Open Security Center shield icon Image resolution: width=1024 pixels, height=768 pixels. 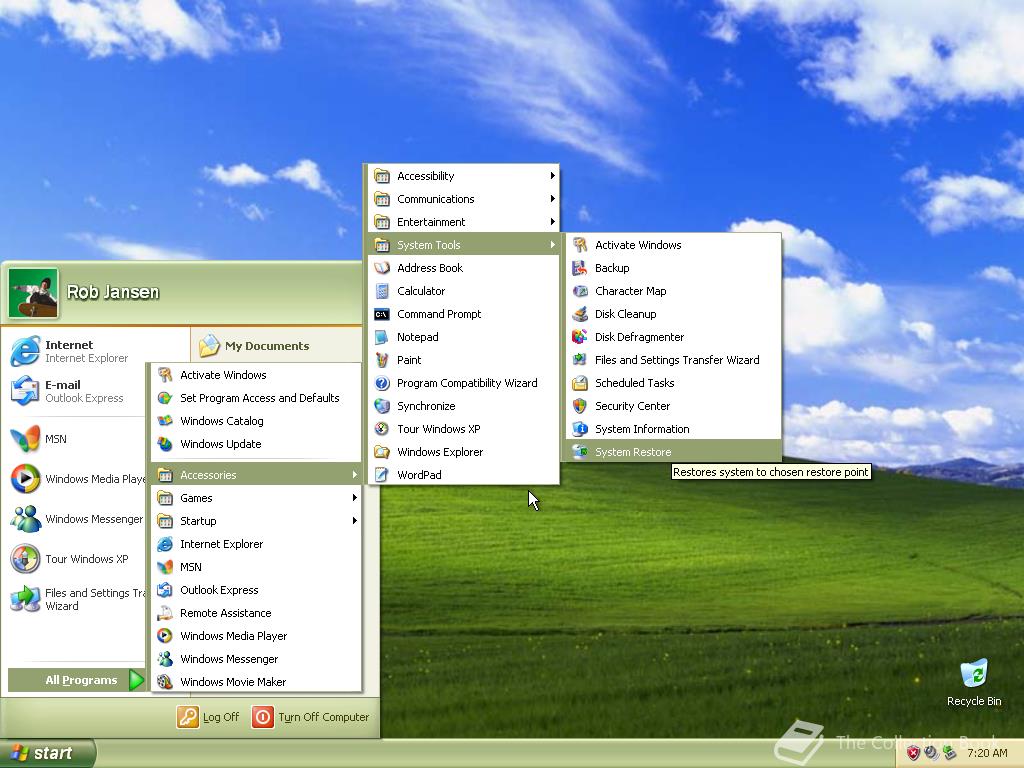click(x=579, y=406)
